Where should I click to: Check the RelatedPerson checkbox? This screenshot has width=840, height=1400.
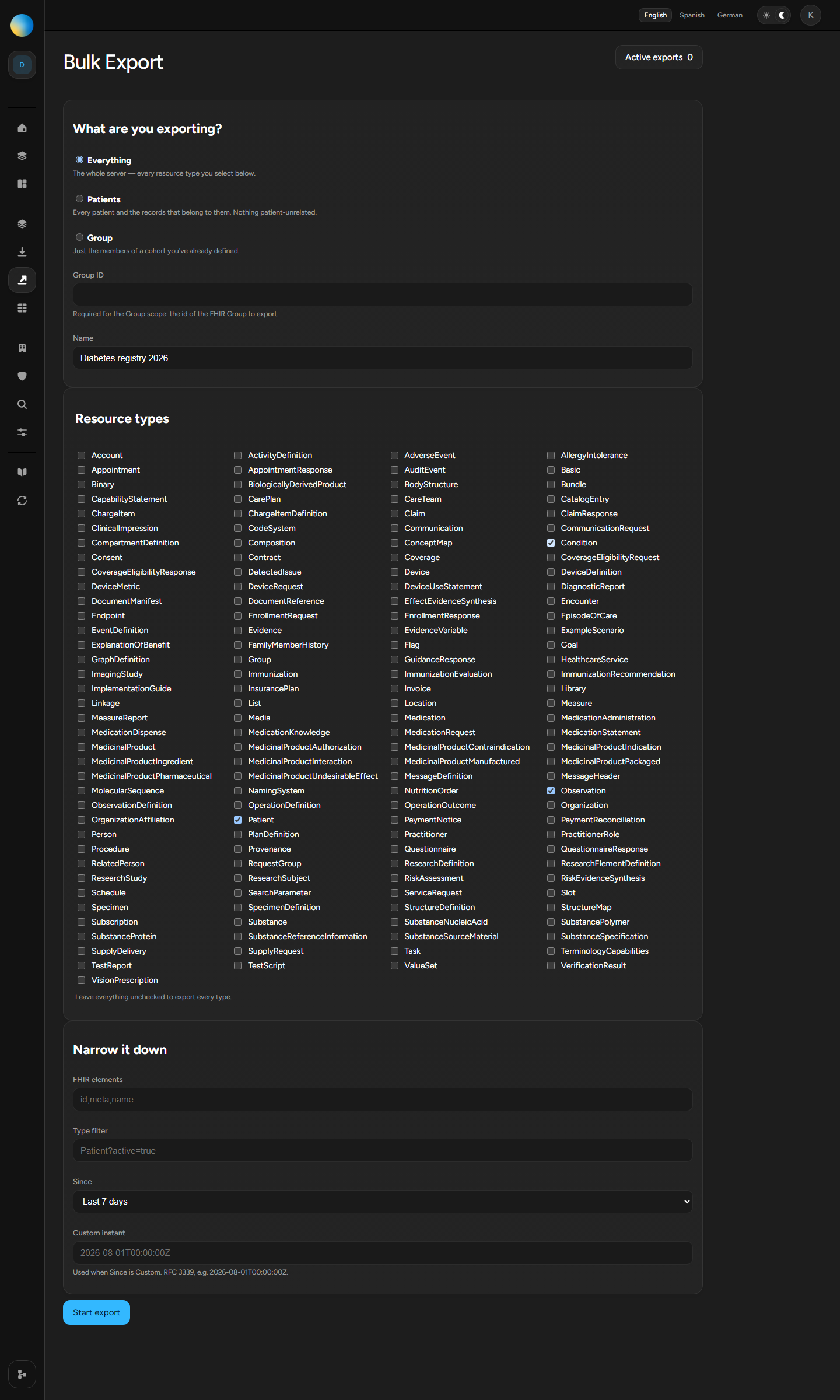pyautogui.click(x=82, y=864)
